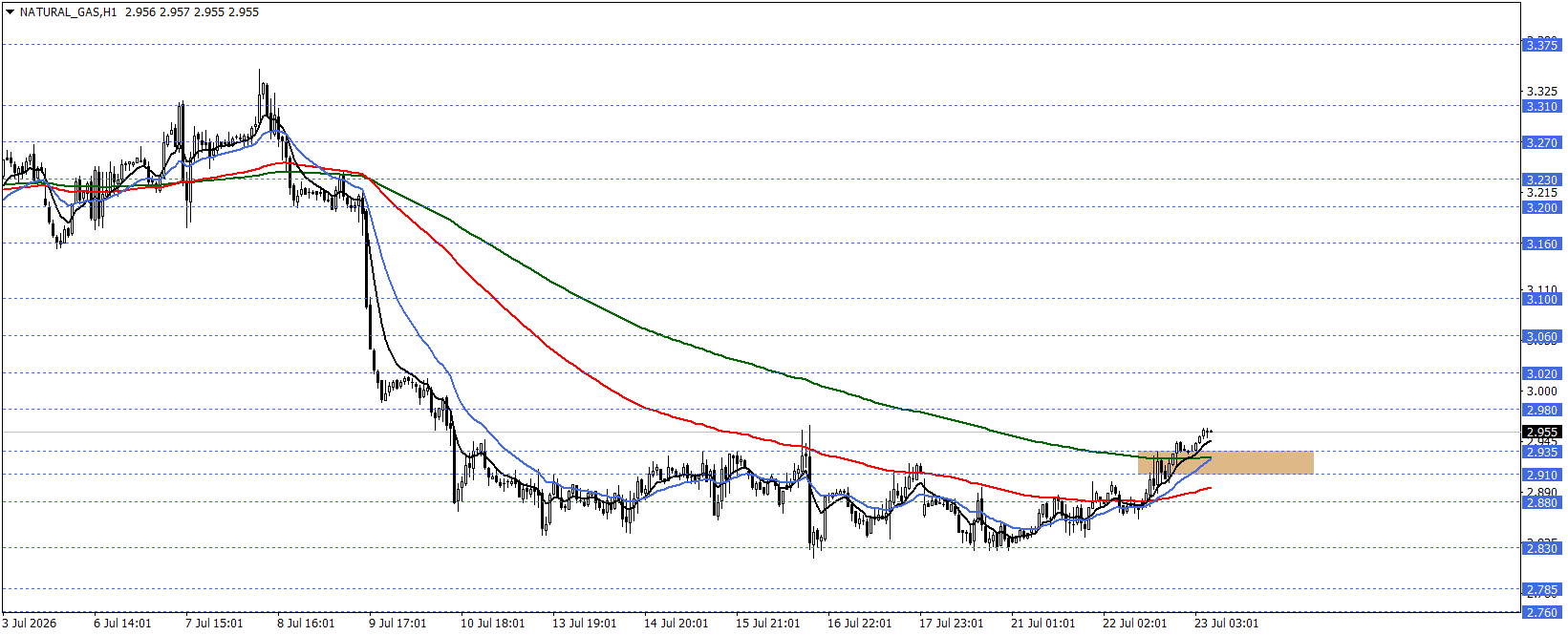This screenshot has width=1568, height=635.
Task: Click the 2.880 price level label
Action: click(x=1541, y=503)
